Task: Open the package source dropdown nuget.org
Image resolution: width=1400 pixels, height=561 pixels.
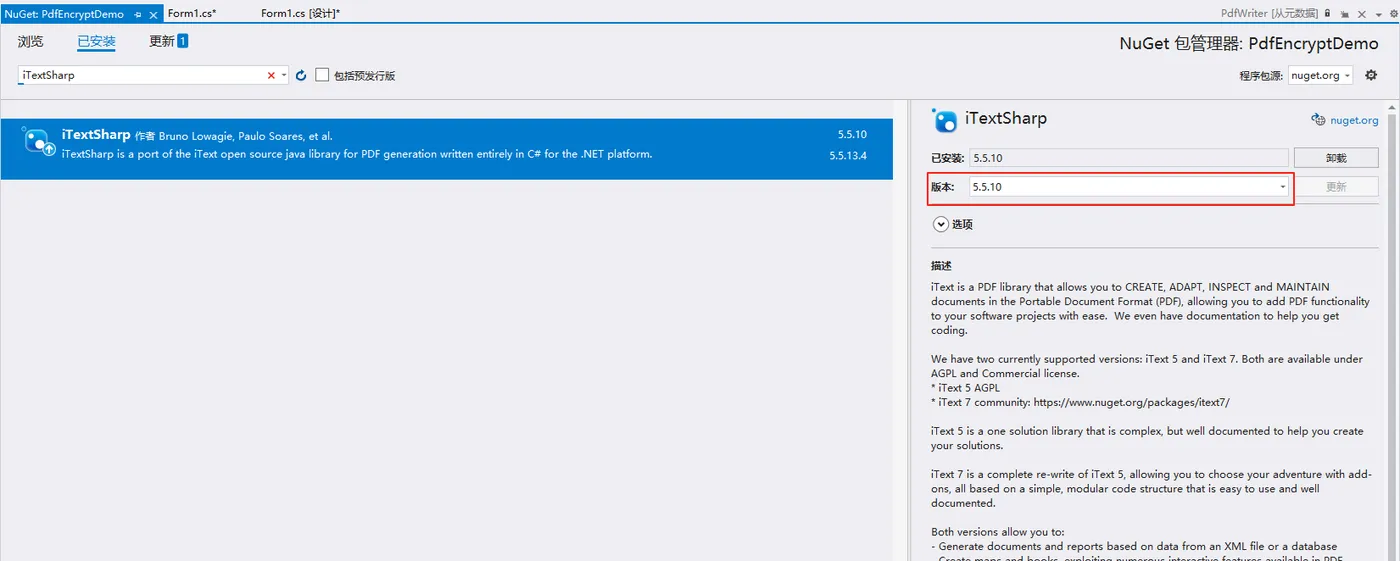Action: click(x=1320, y=75)
